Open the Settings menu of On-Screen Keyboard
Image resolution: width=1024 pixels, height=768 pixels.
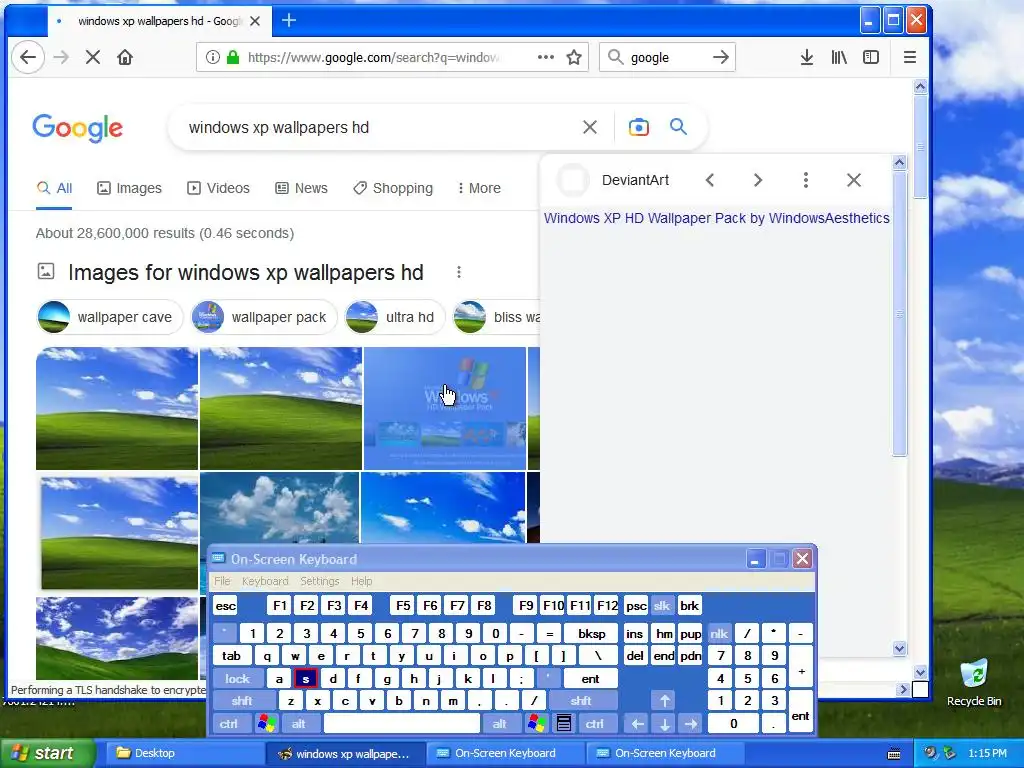[320, 581]
